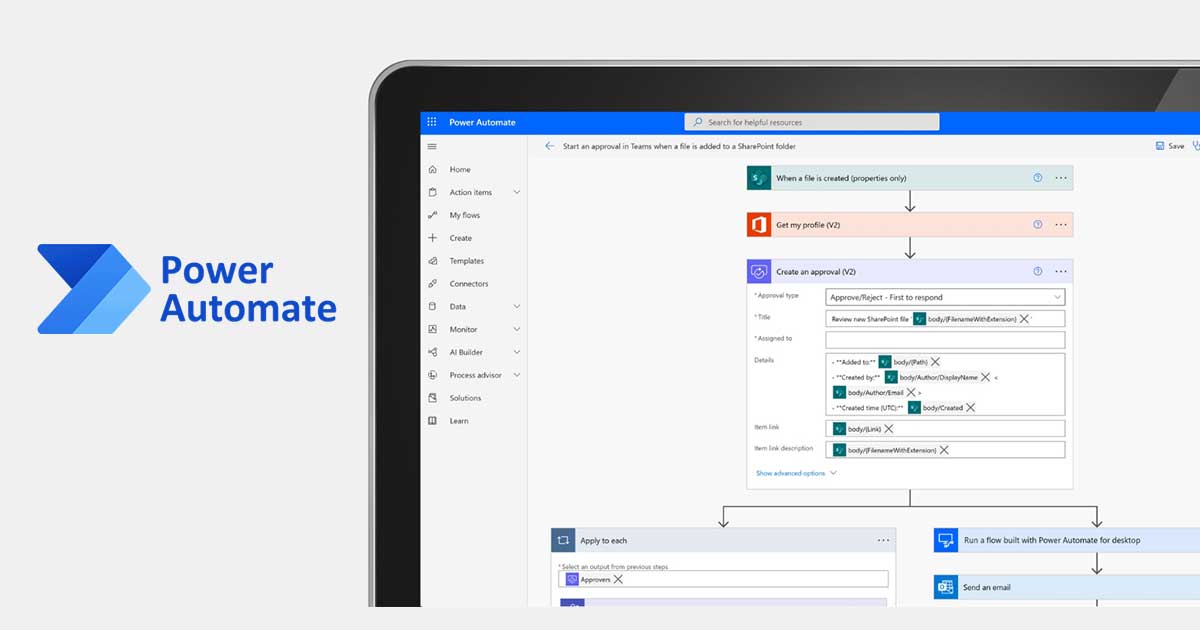1200x630 pixels.
Task: Remove the Item link description filename token
Action: pyautogui.click(x=943, y=450)
